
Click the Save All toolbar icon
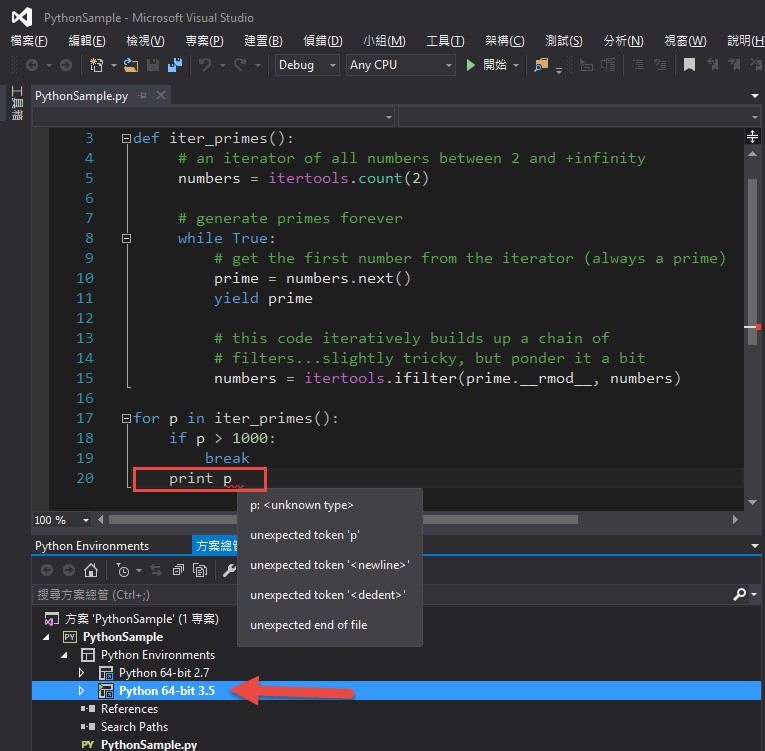tap(175, 65)
